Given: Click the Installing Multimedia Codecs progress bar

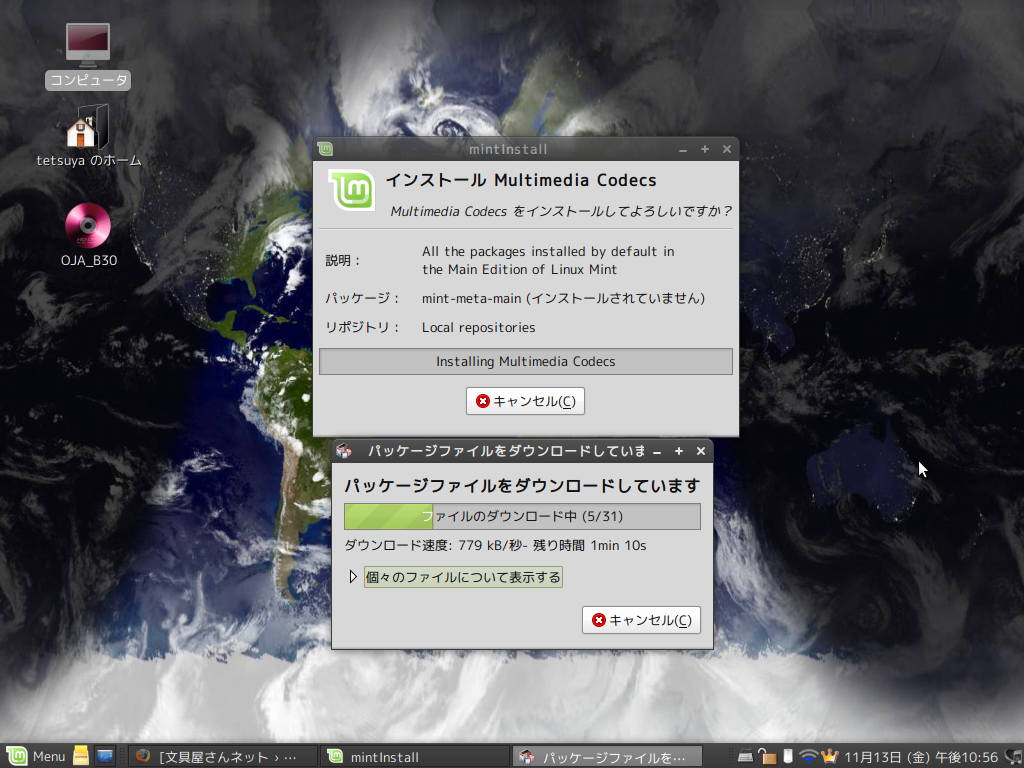Looking at the screenshot, I should pyautogui.click(x=526, y=361).
